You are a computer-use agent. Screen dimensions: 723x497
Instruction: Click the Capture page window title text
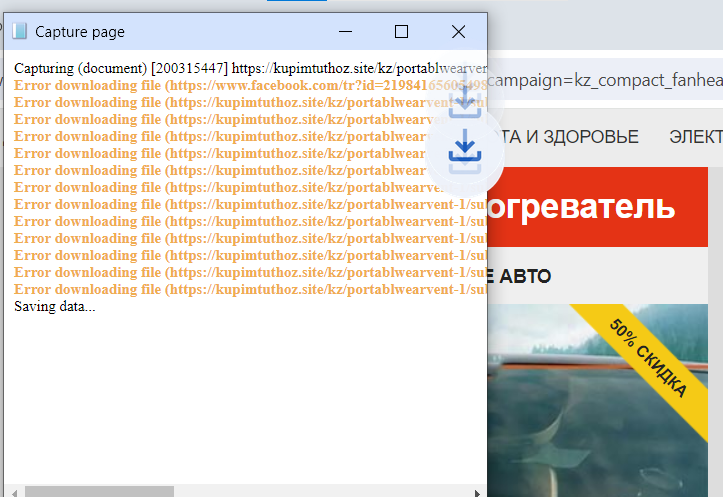(x=80, y=32)
